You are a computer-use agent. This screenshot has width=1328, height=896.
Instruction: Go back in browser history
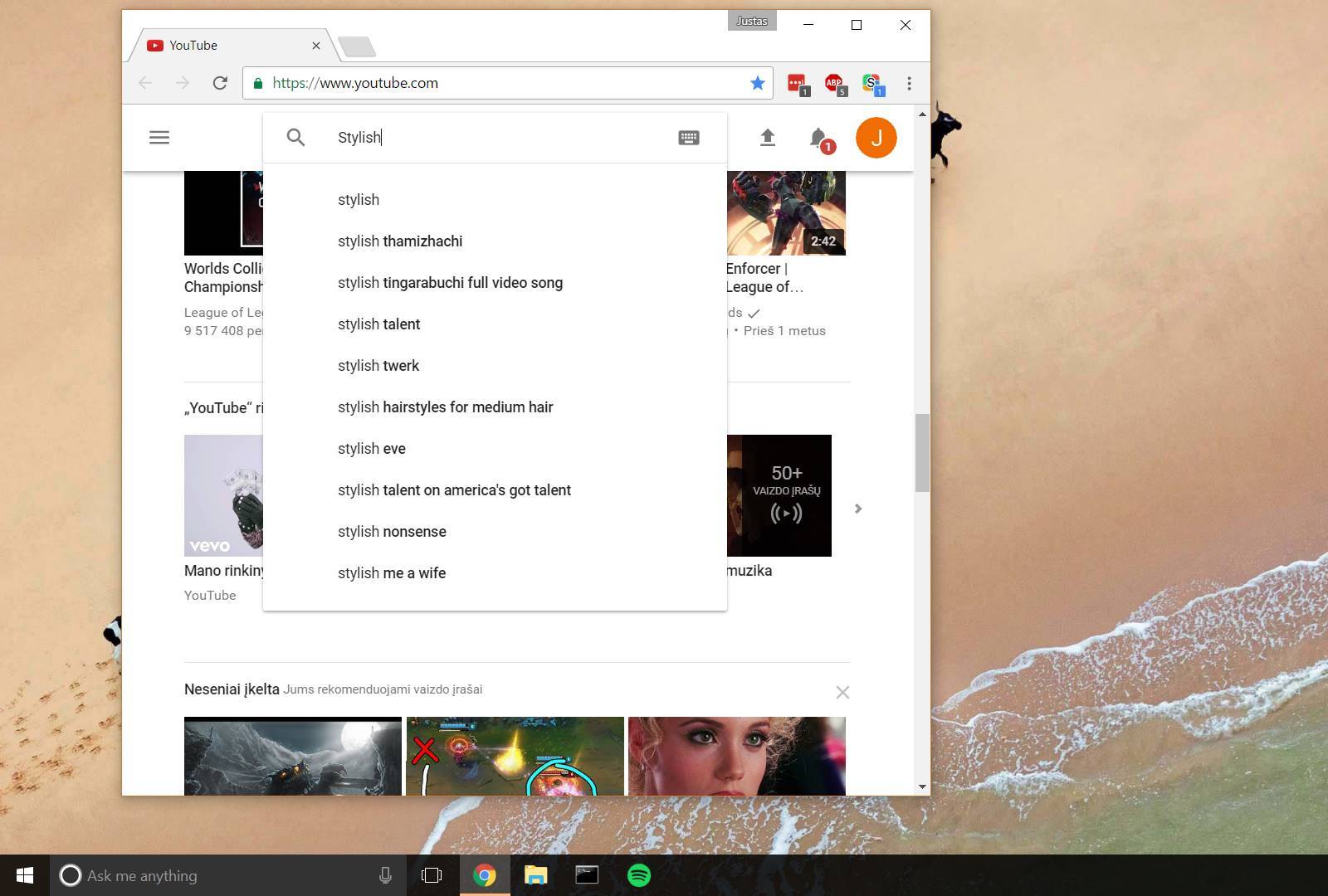click(145, 83)
